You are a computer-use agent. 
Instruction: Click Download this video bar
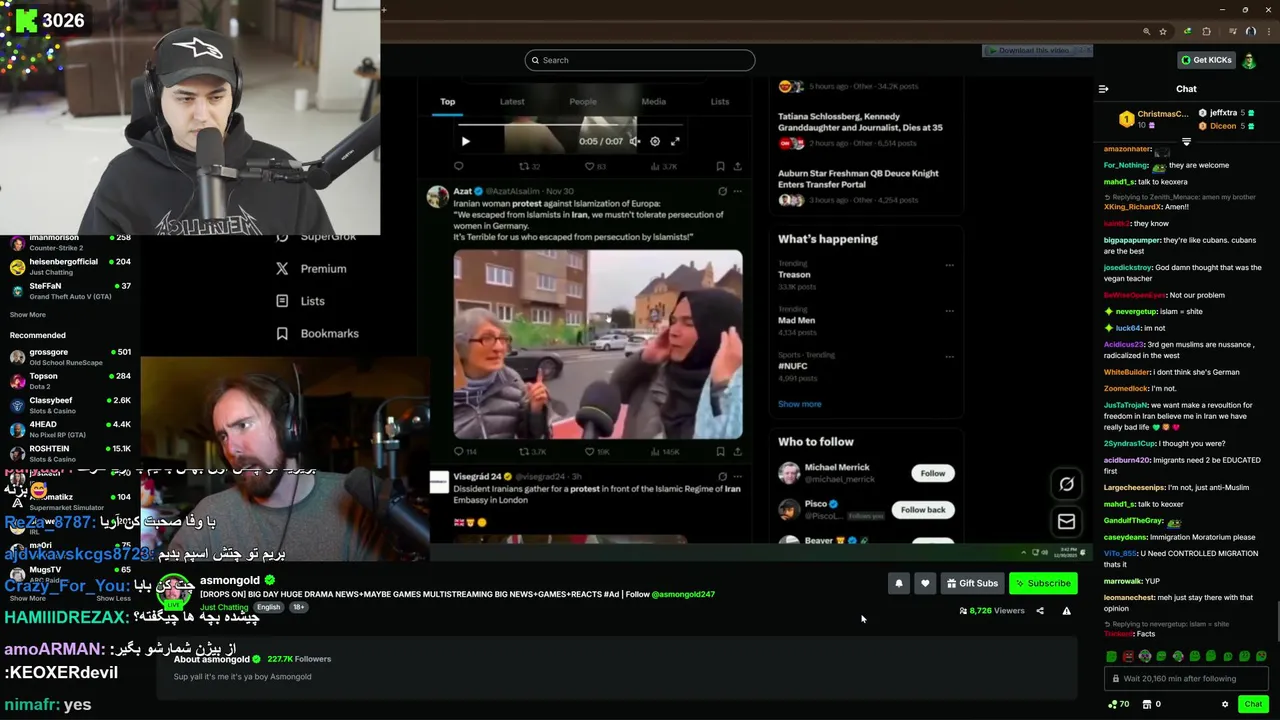pos(1037,50)
